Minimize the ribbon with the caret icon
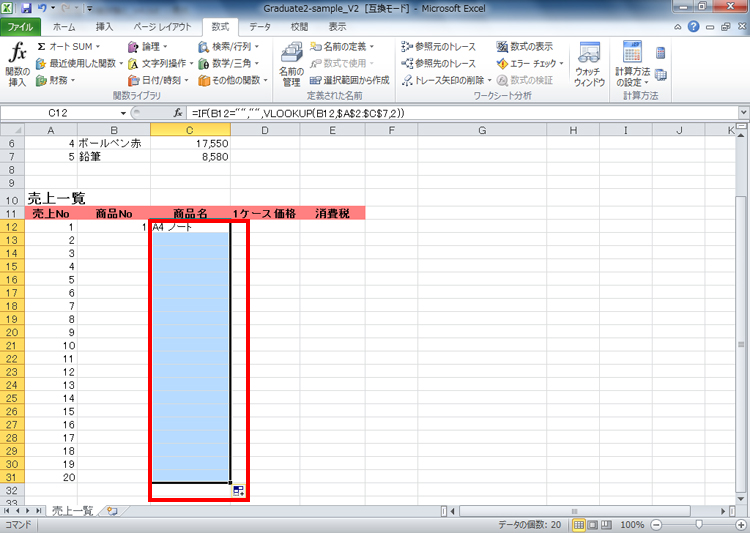750x533 pixels. pos(678,27)
